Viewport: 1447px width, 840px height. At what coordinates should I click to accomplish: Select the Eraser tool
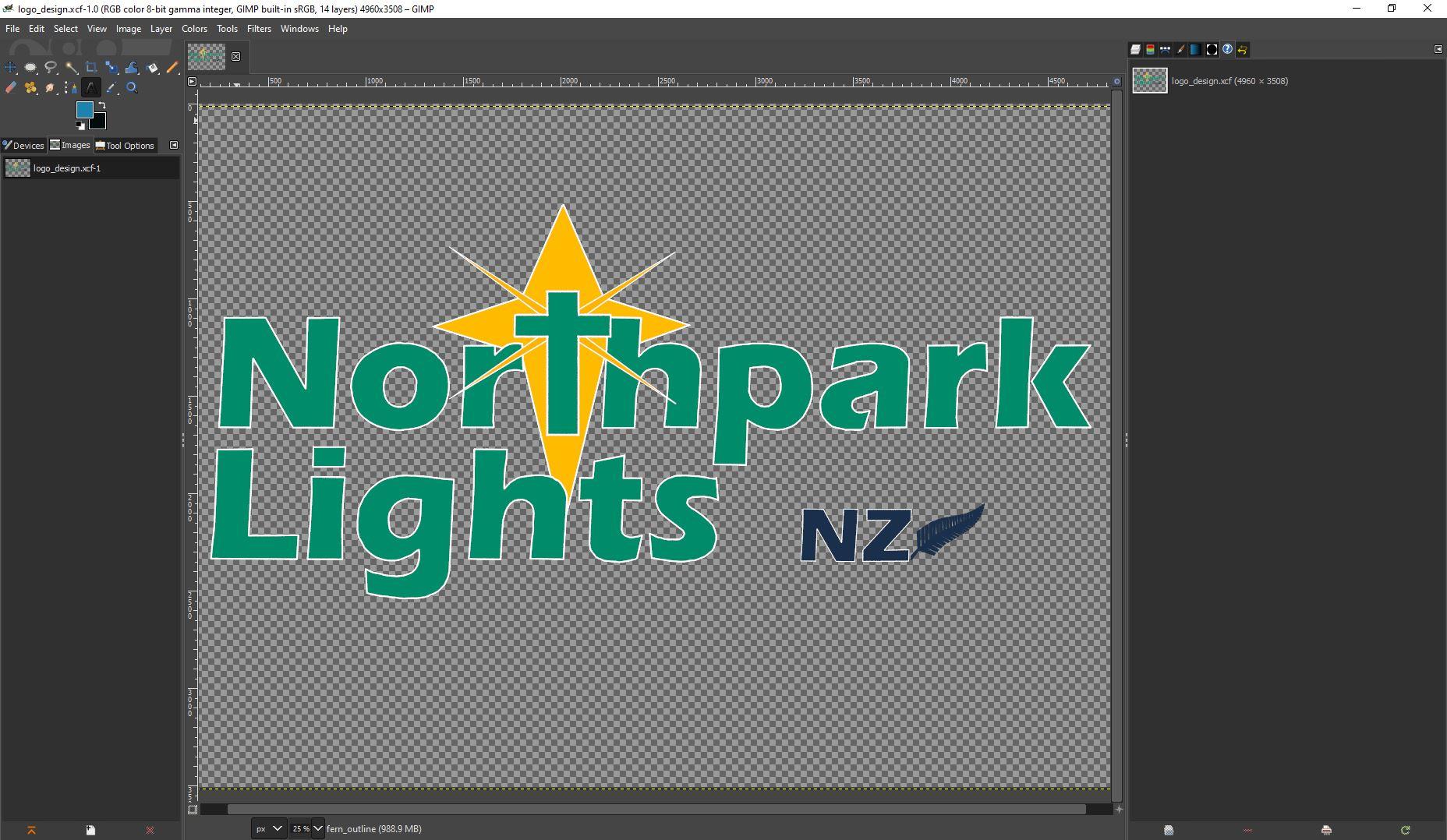tap(10, 88)
